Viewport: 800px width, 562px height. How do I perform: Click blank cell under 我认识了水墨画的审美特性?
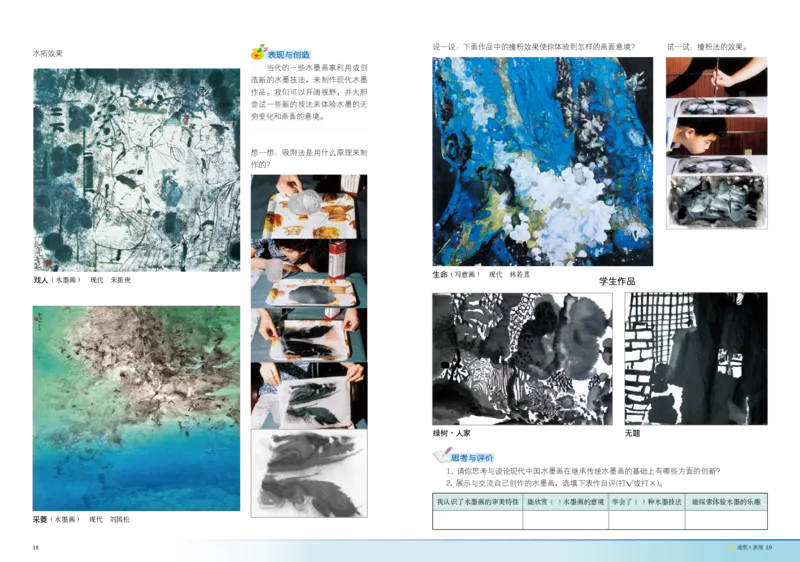pos(478,520)
